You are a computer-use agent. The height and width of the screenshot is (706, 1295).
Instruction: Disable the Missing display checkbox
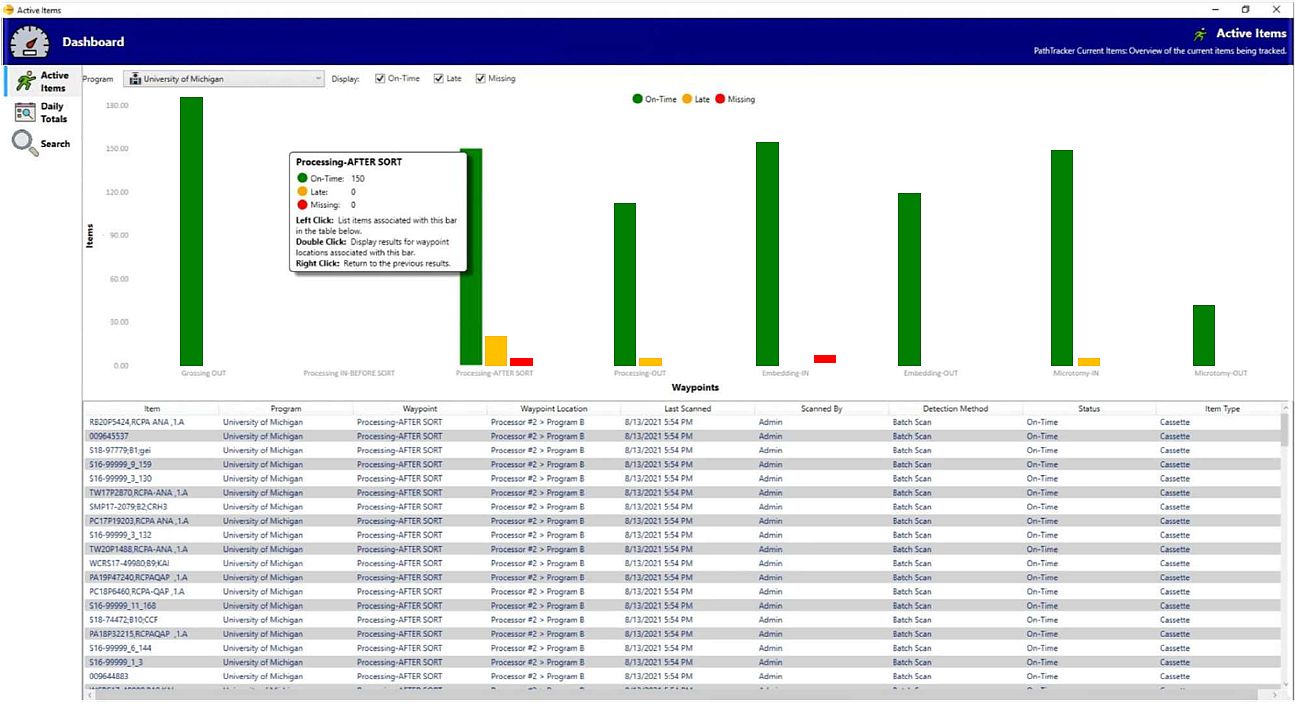pos(480,78)
